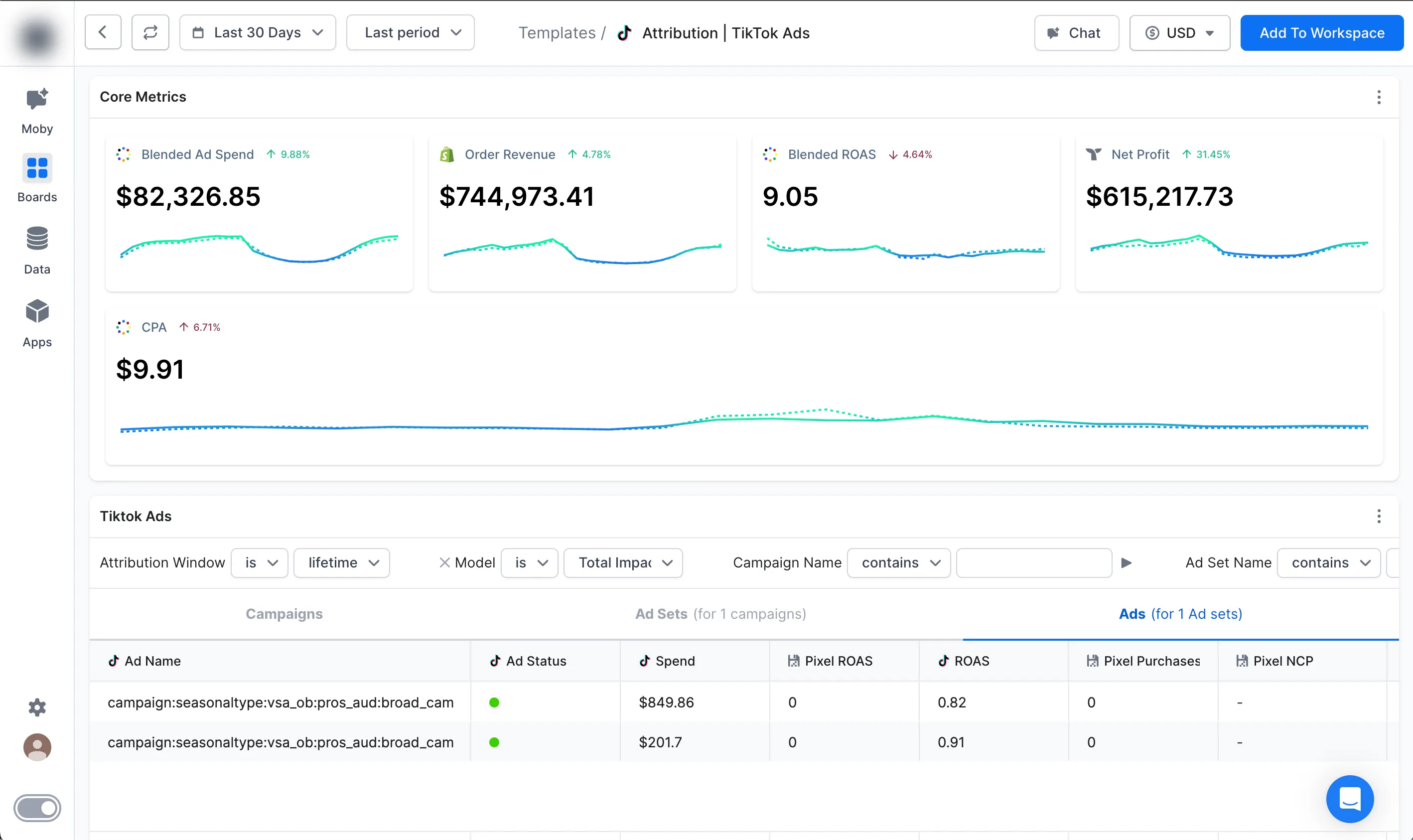The image size is (1413, 840).
Task: Toggle the switch at sidebar bottom
Action: click(x=37, y=808)
